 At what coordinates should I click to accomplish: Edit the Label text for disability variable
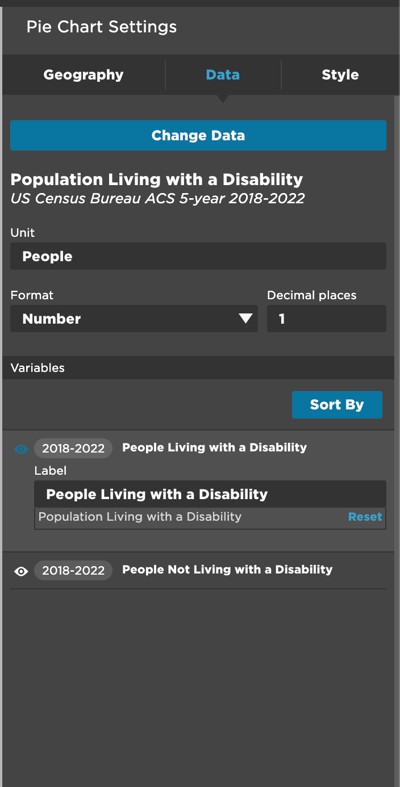pyautogui.click(x=210, y=494)
